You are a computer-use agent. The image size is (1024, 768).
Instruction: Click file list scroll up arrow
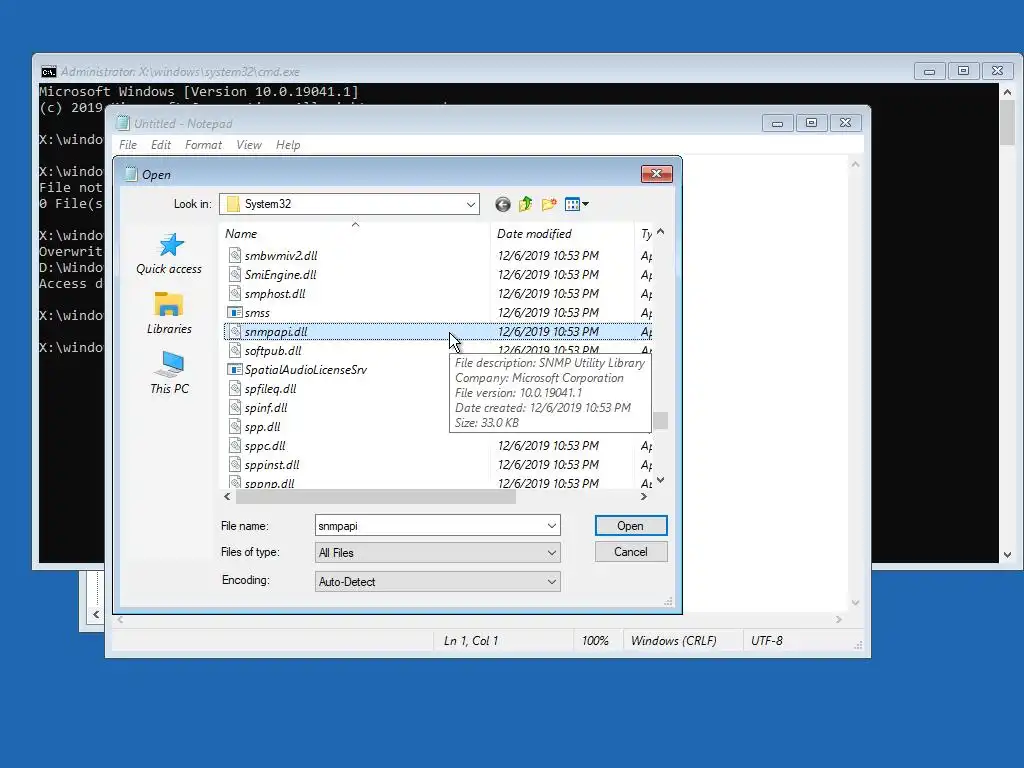[x=660, y=232]
